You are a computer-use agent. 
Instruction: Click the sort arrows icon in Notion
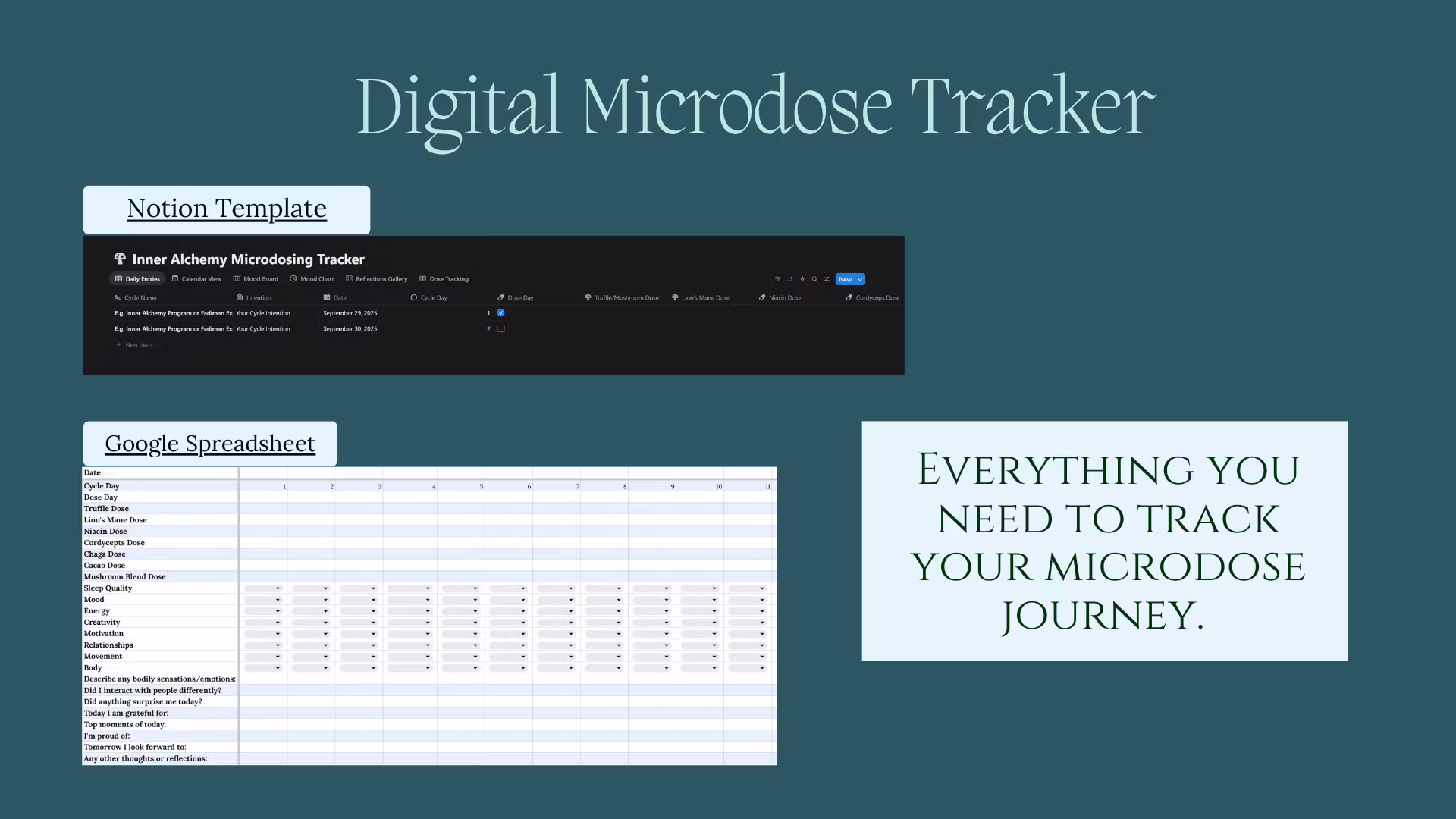click(x=790, y=279)
